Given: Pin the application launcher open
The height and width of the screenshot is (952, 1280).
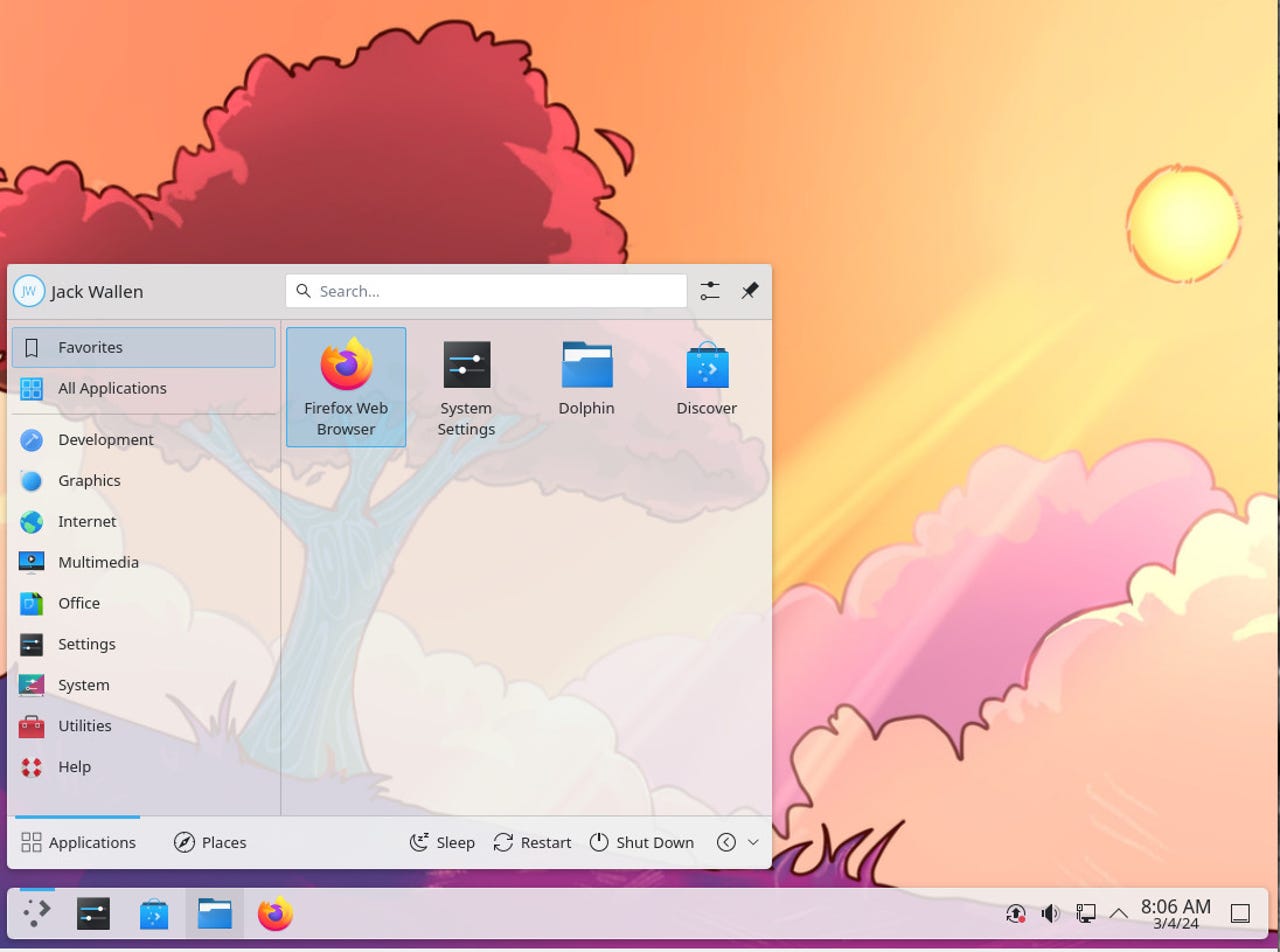Looking at the screenshot, I should (749, 291).
